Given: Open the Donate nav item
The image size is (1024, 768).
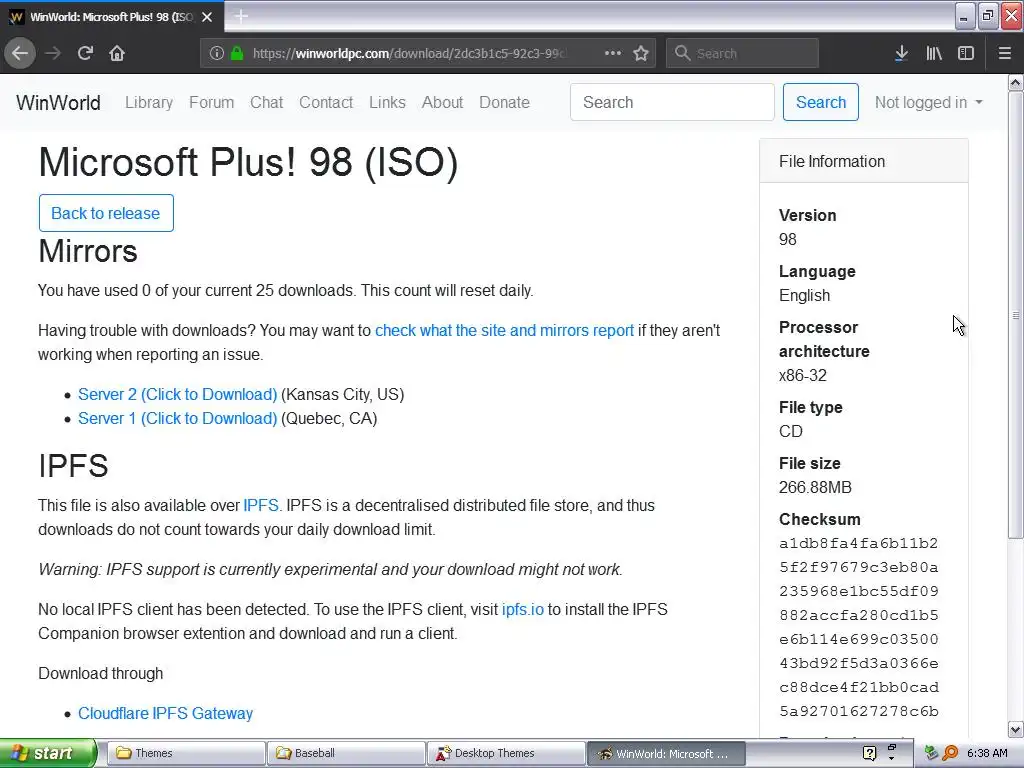Looking at the screenshot, I should point(504,103).
